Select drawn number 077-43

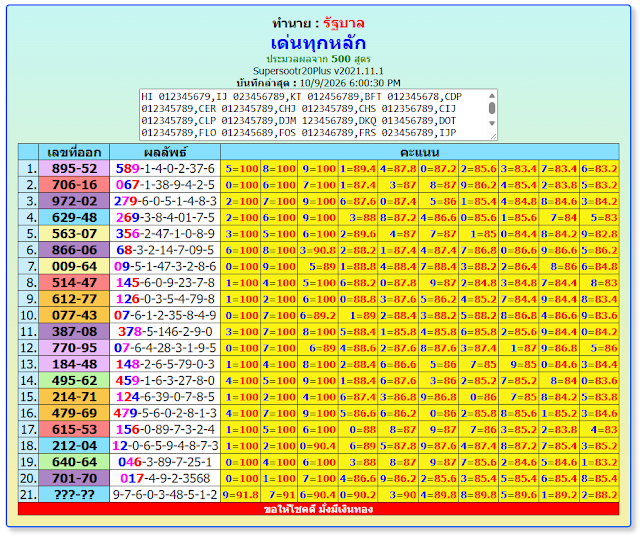pyautogui.click(x=74, y=316)
